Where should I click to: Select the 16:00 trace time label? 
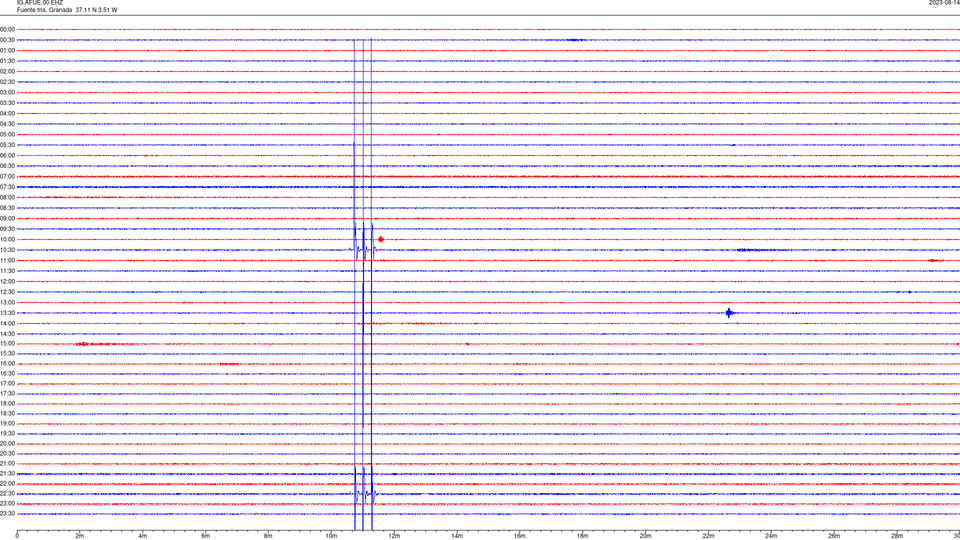coord(7,364)
